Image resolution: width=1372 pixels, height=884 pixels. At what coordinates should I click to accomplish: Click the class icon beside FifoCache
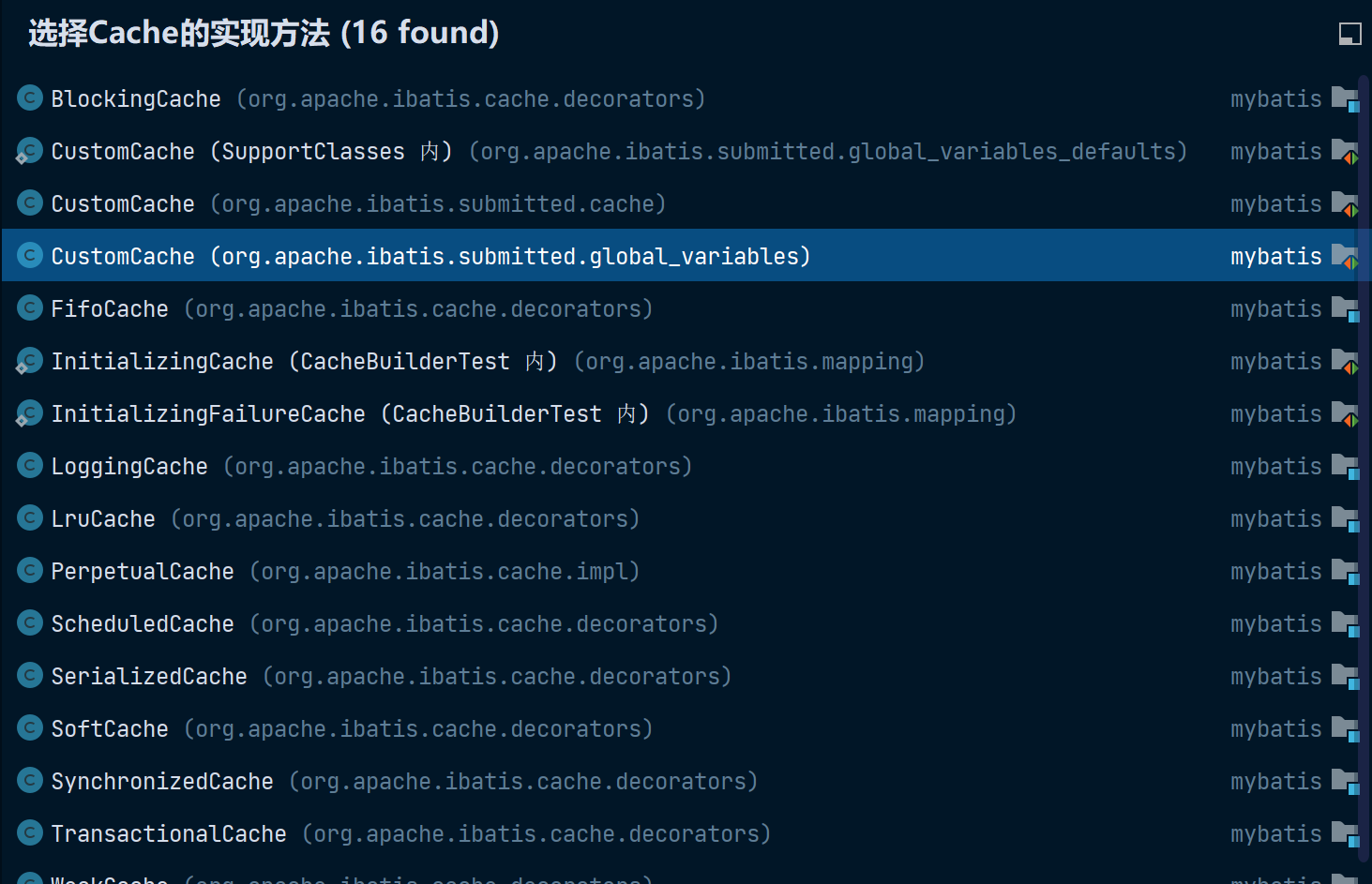pos(30,307)
